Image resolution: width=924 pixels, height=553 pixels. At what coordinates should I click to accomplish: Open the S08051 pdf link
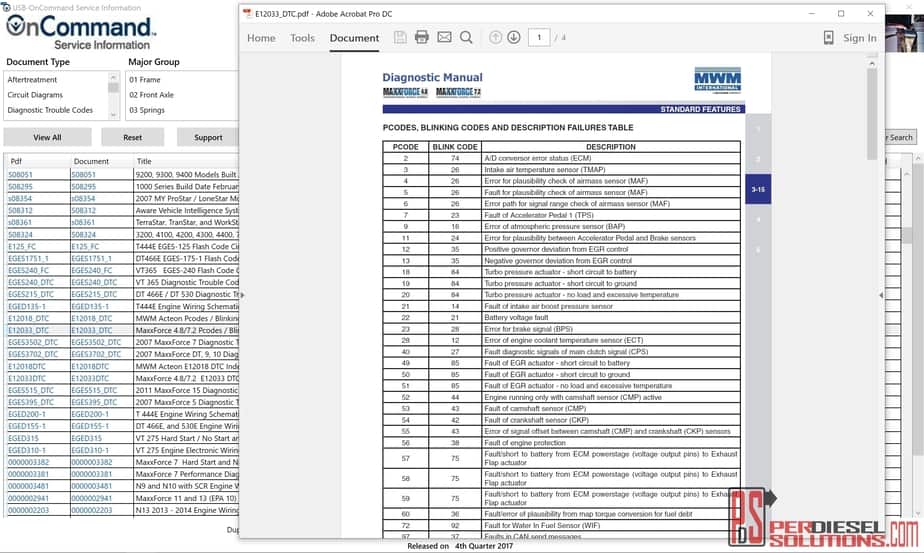20,175
